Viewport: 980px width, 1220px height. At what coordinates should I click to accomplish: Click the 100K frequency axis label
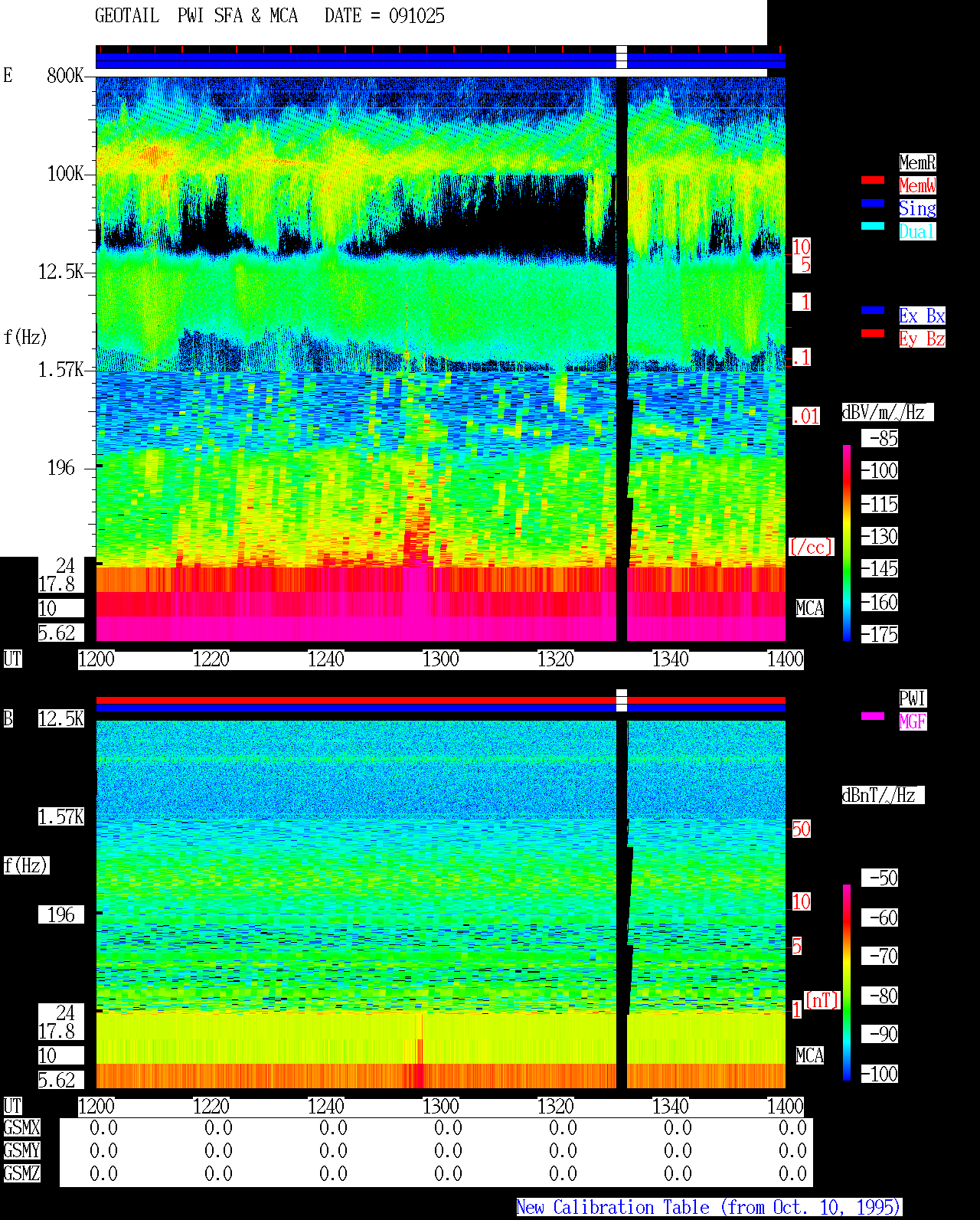coord(65,173)
